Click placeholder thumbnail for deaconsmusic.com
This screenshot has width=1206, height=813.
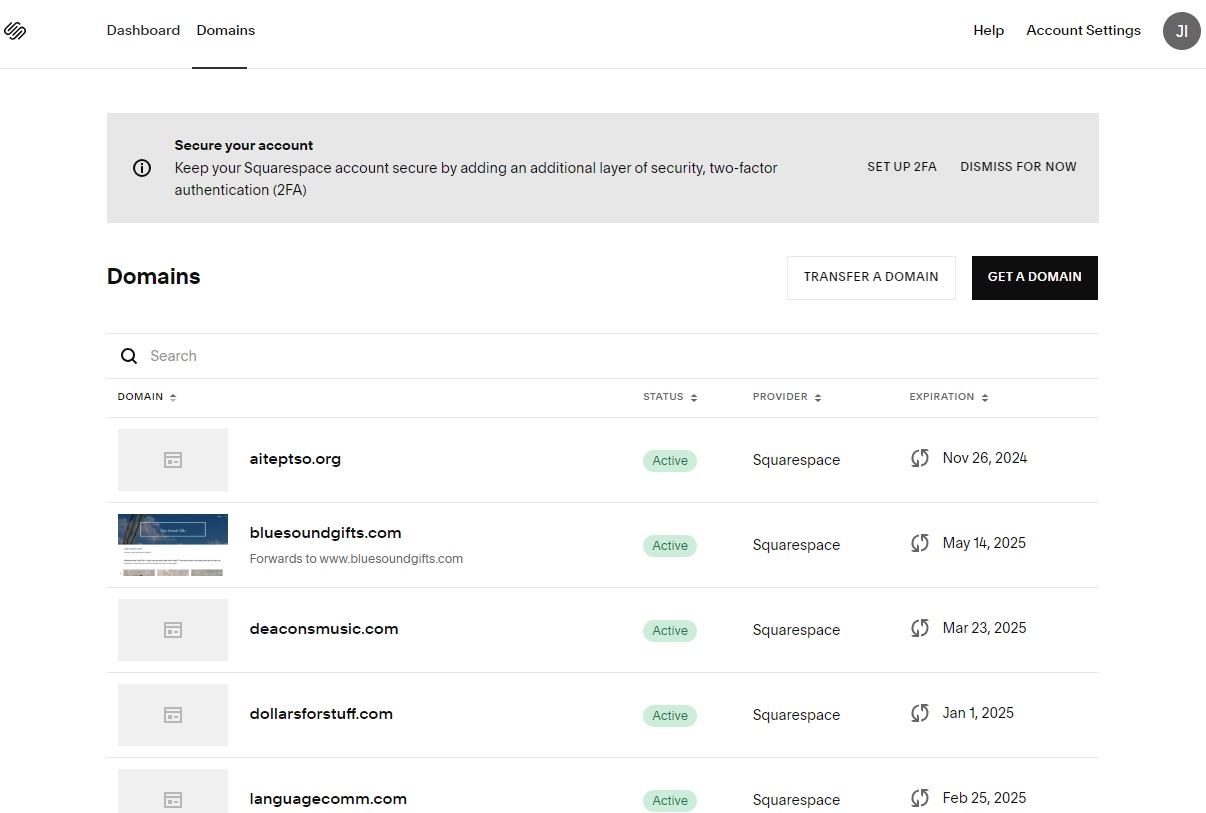tap(173, 630)
